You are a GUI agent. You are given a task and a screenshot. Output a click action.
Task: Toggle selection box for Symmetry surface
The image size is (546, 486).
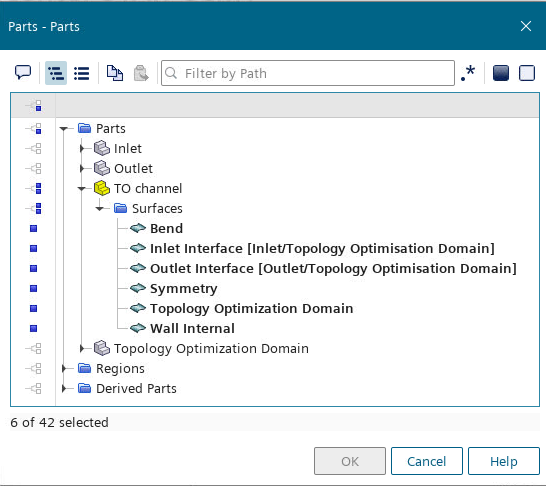(x=33, y=289)
